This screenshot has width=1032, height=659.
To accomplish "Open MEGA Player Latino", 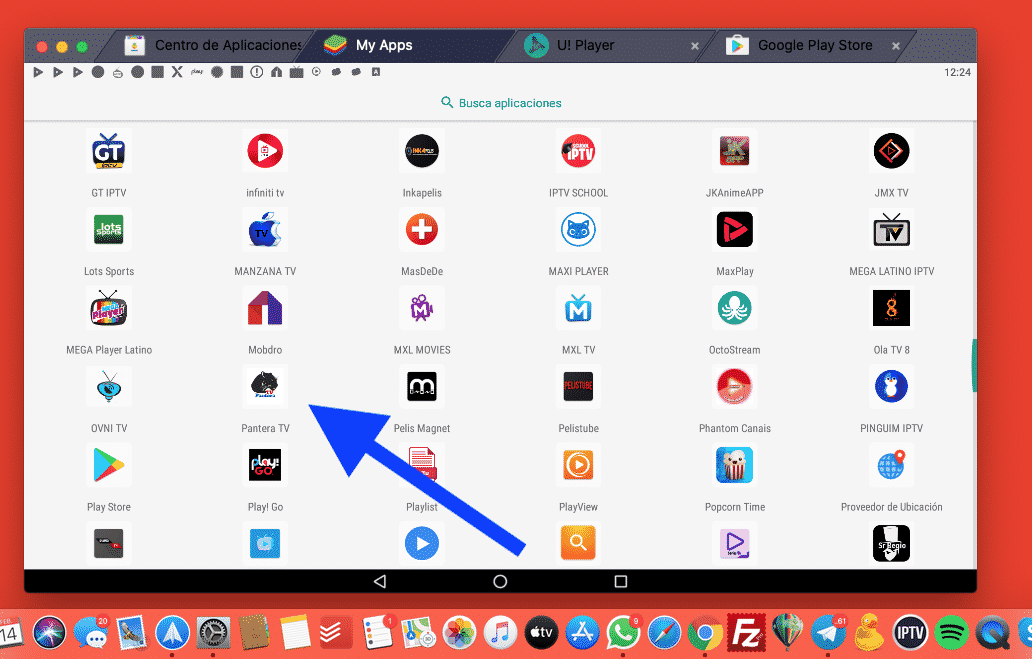I will click(108, 308).
